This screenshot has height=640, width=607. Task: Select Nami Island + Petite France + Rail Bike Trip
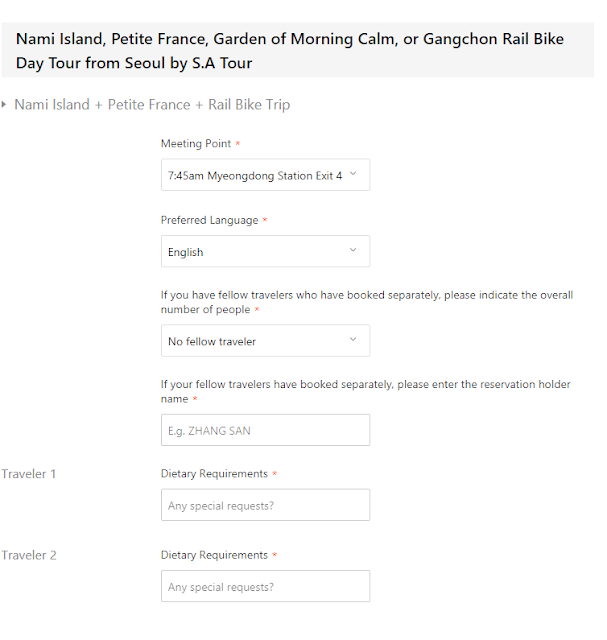[152, 104]
